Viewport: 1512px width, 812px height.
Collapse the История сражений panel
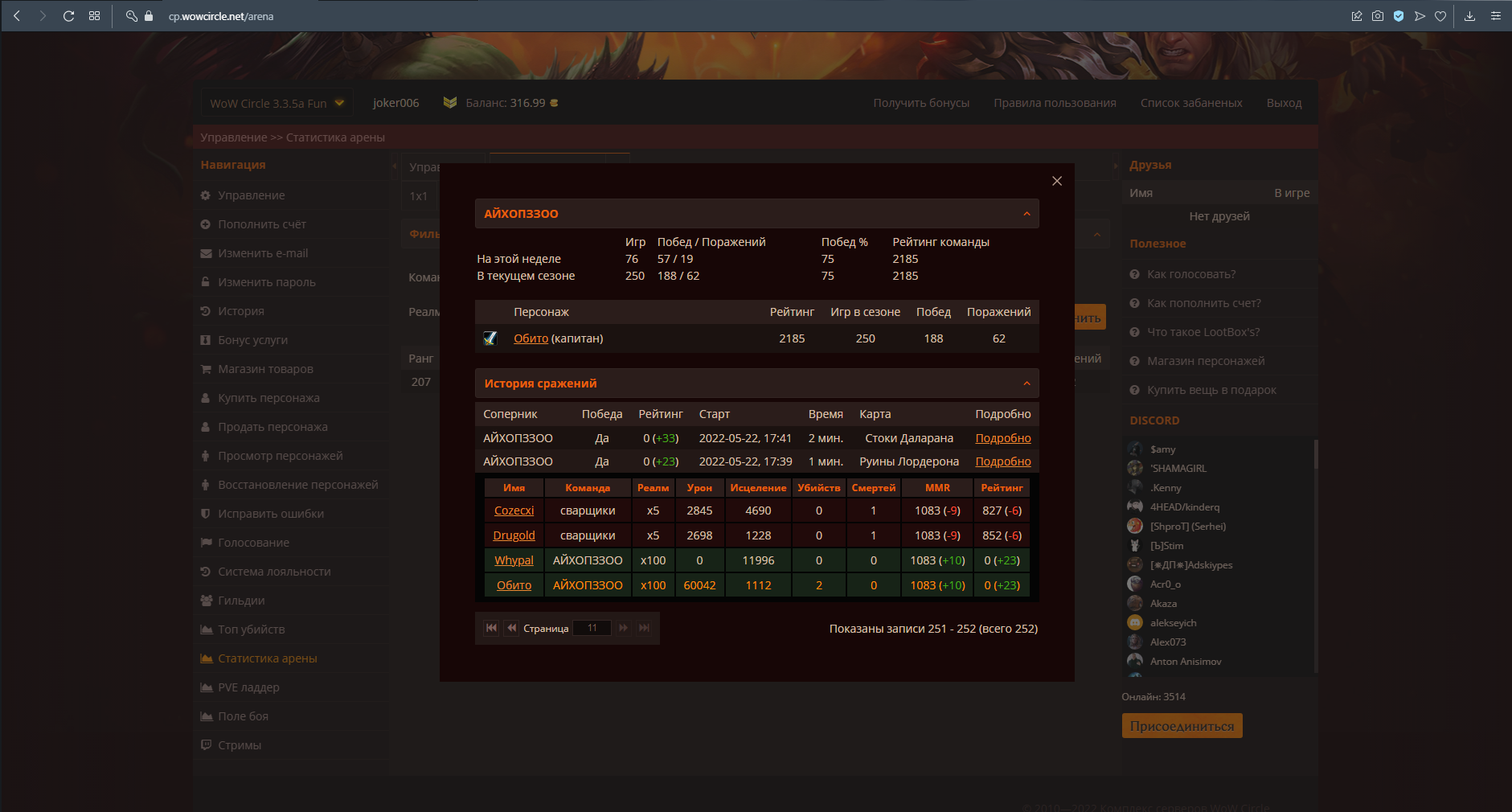pyautogui.click(x=1026, y=383)
